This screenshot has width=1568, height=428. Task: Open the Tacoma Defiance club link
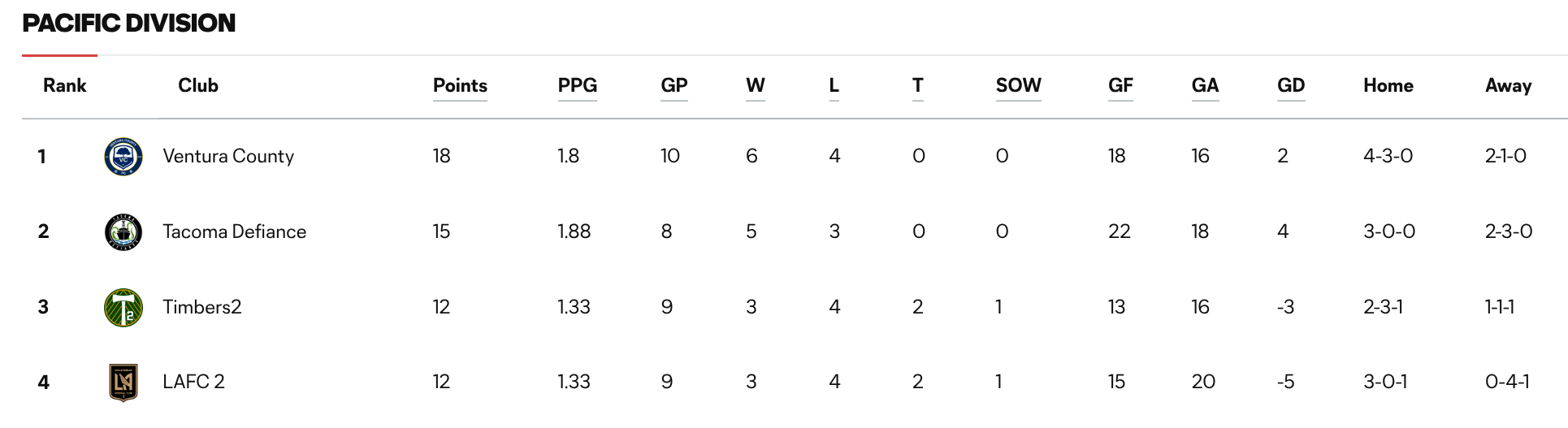234,231
